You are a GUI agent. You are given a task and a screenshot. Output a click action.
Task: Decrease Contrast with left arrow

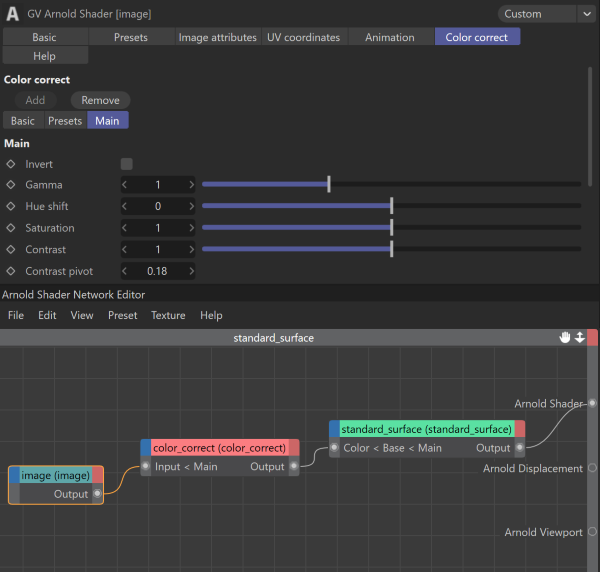point(125,249)
